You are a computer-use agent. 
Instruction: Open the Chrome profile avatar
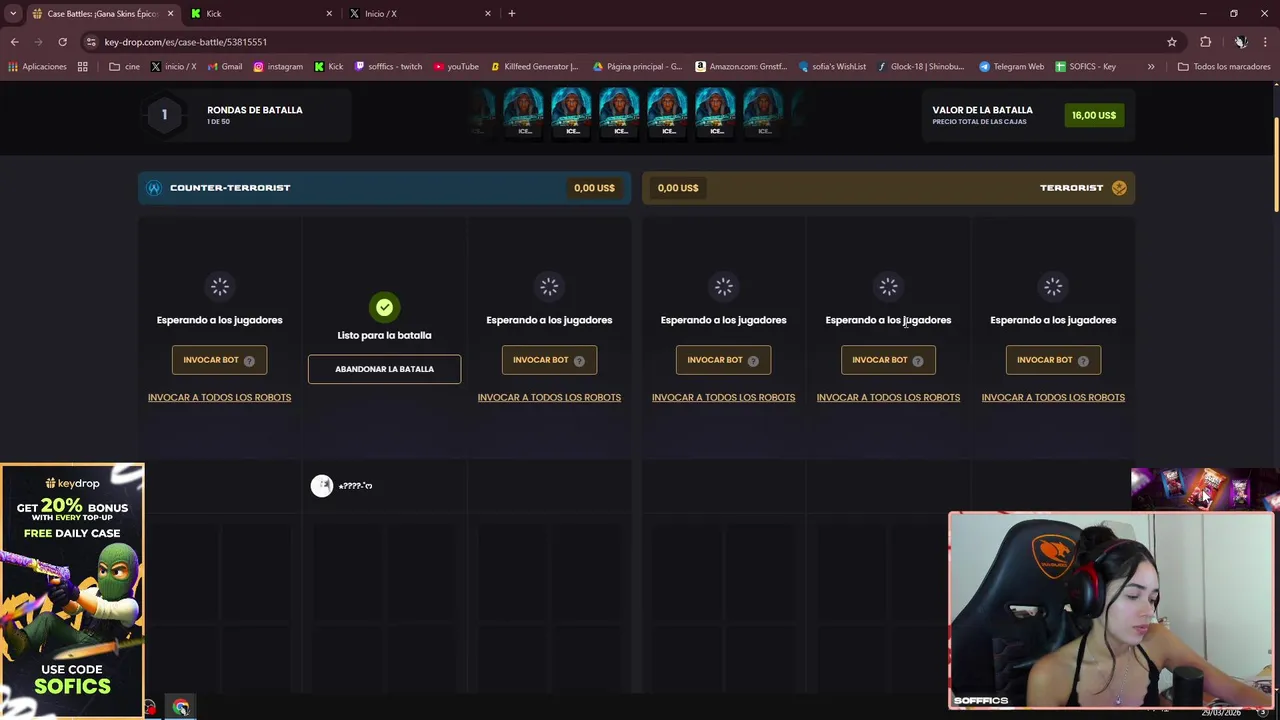tap(1240, 42)
